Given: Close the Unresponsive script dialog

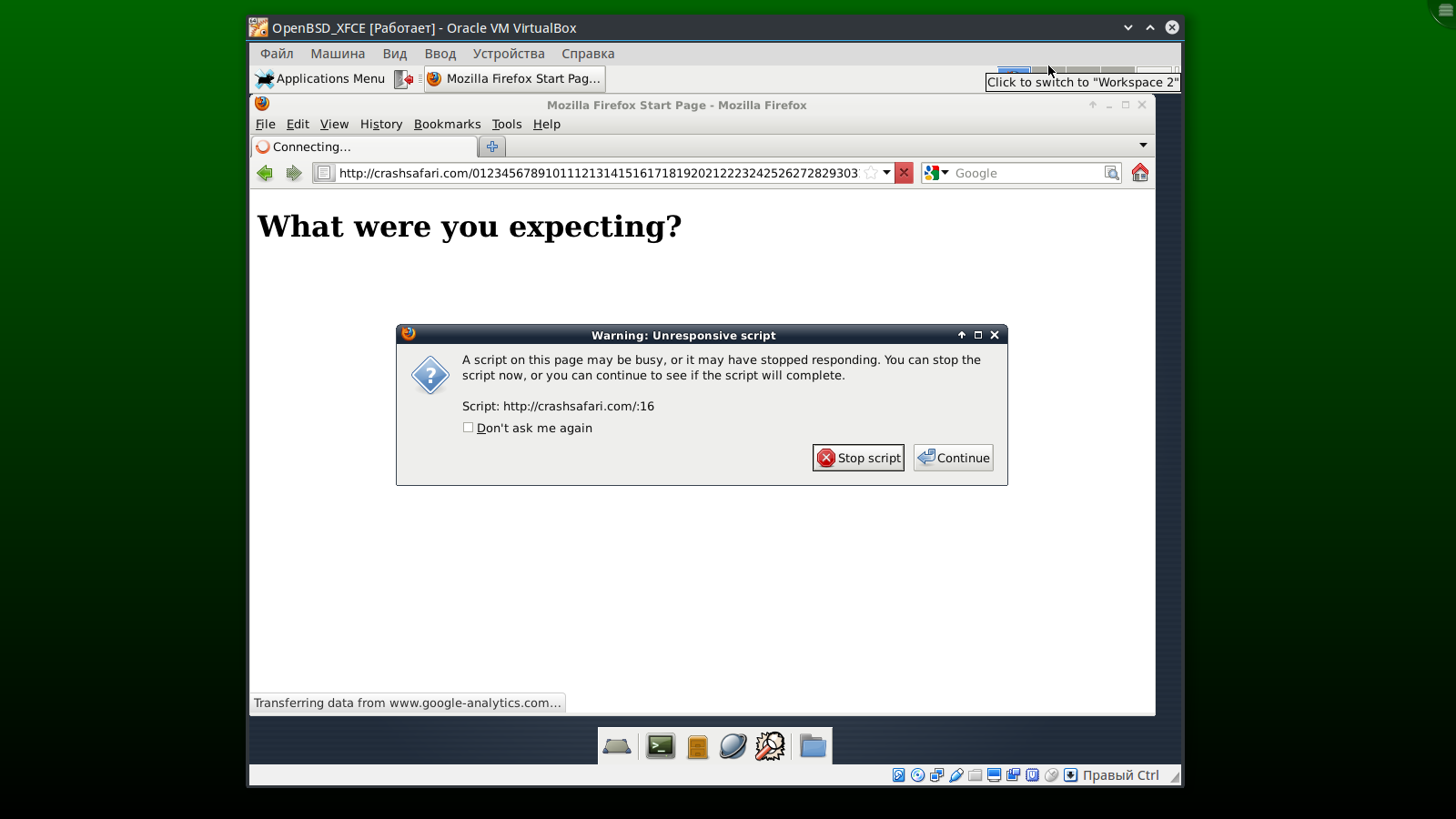Looking at the screenshot, I should (x=995, y=335).
